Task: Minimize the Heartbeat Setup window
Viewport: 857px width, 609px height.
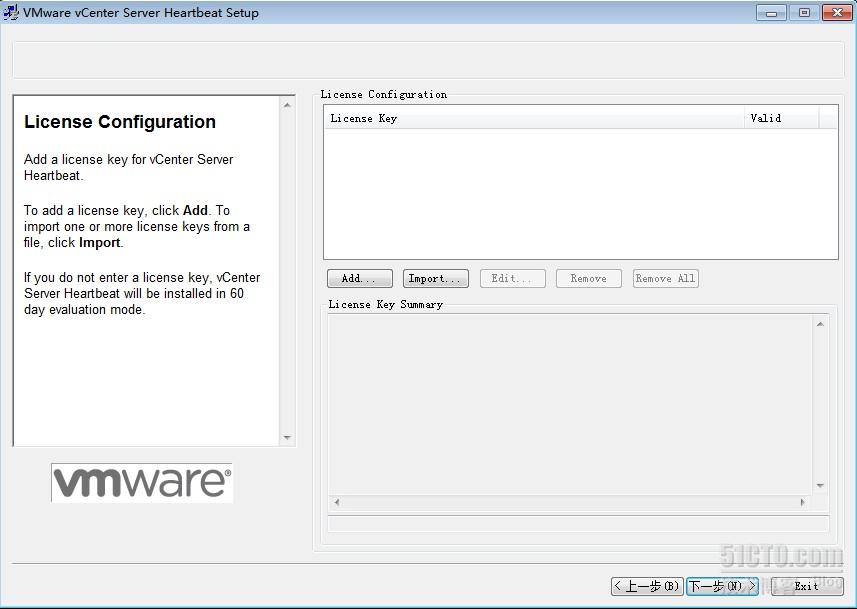Action: [x=772, y=13]
